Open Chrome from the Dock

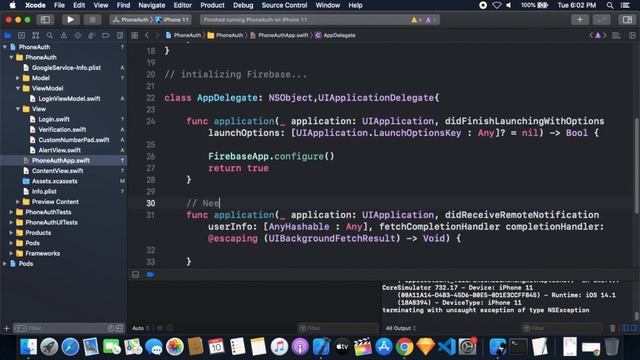tap(404, 347)
